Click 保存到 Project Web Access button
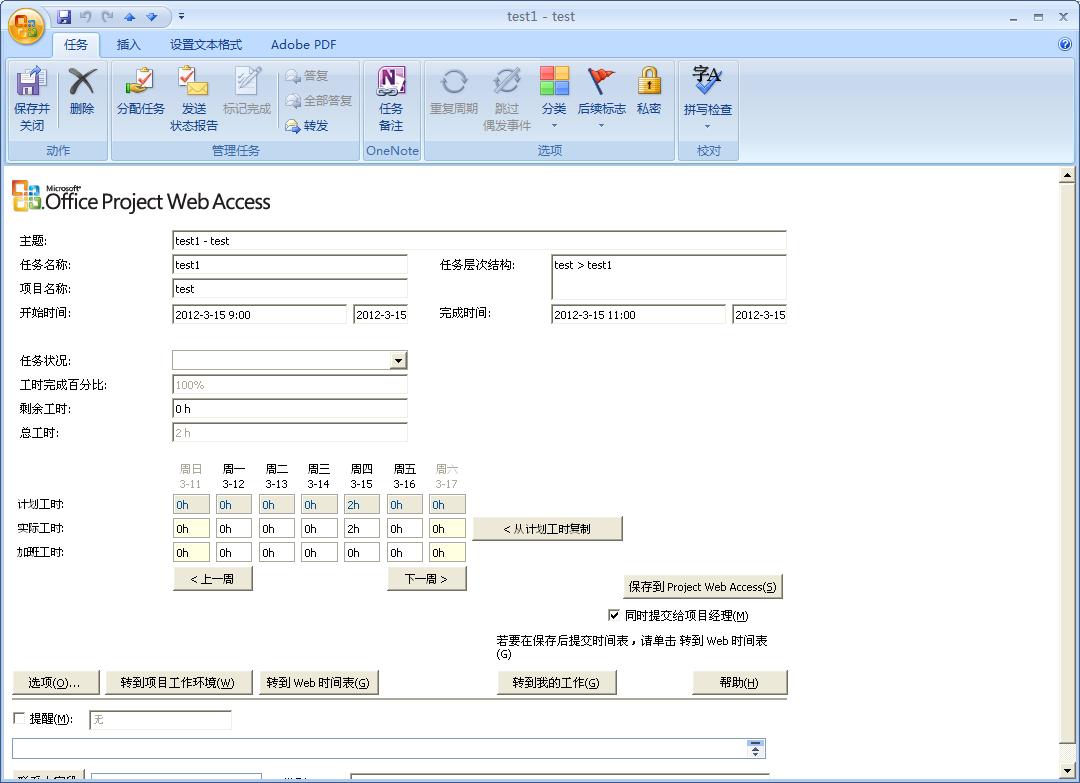Viewport: 1080px width, 783px height. (x=702, y=587)
